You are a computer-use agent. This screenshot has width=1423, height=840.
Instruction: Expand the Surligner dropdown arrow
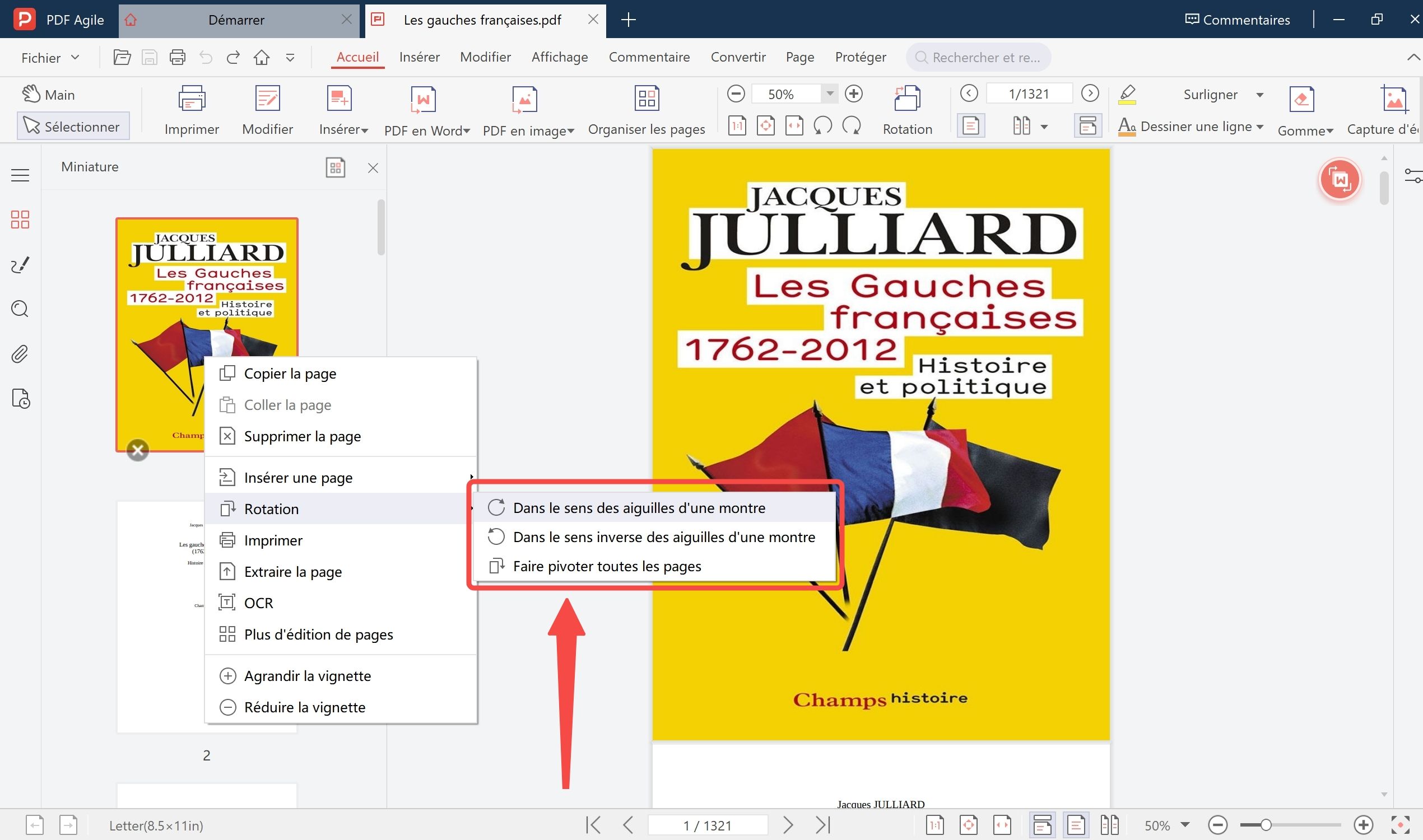[x=1260, y=95]
